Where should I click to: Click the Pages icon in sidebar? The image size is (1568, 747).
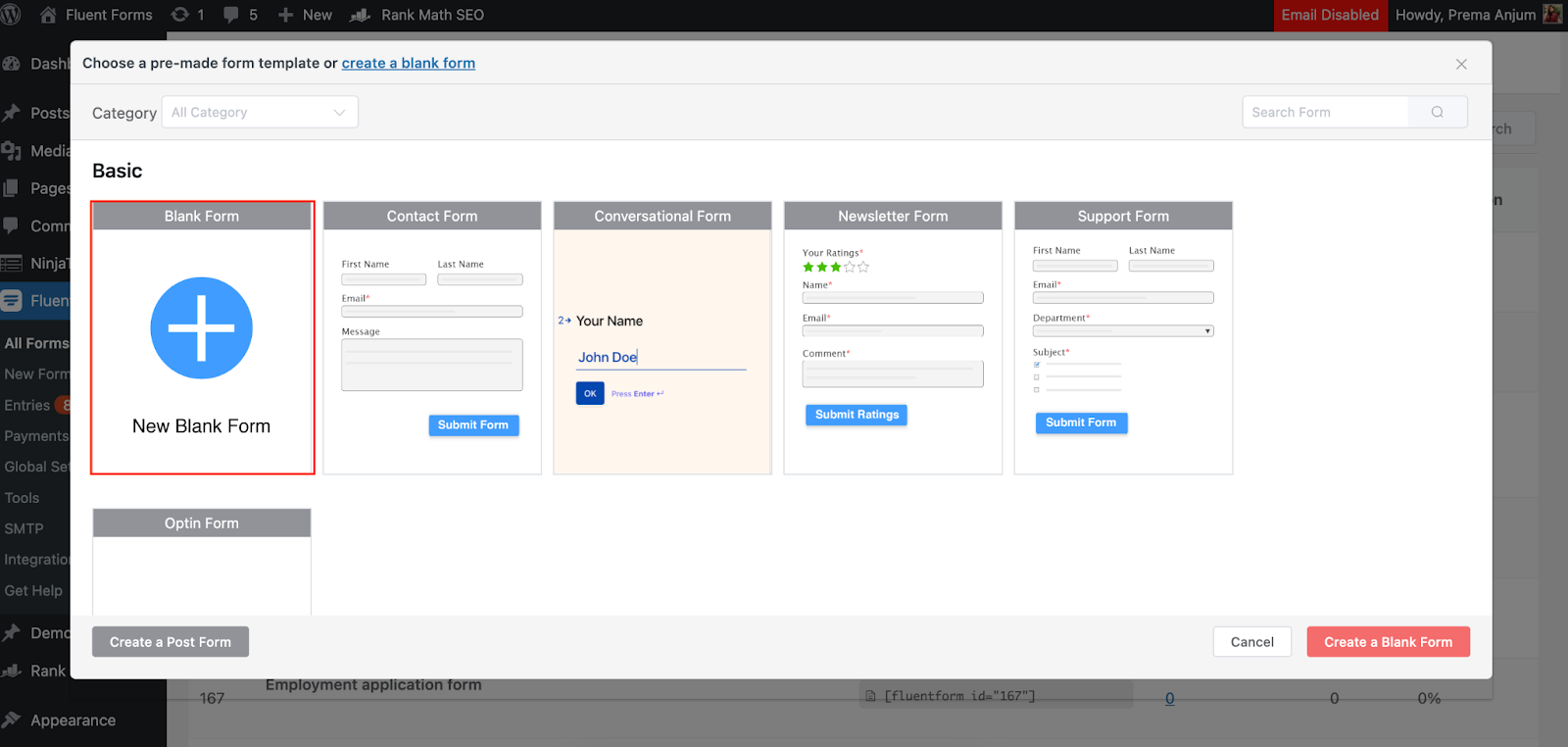(x=12, y=188)
